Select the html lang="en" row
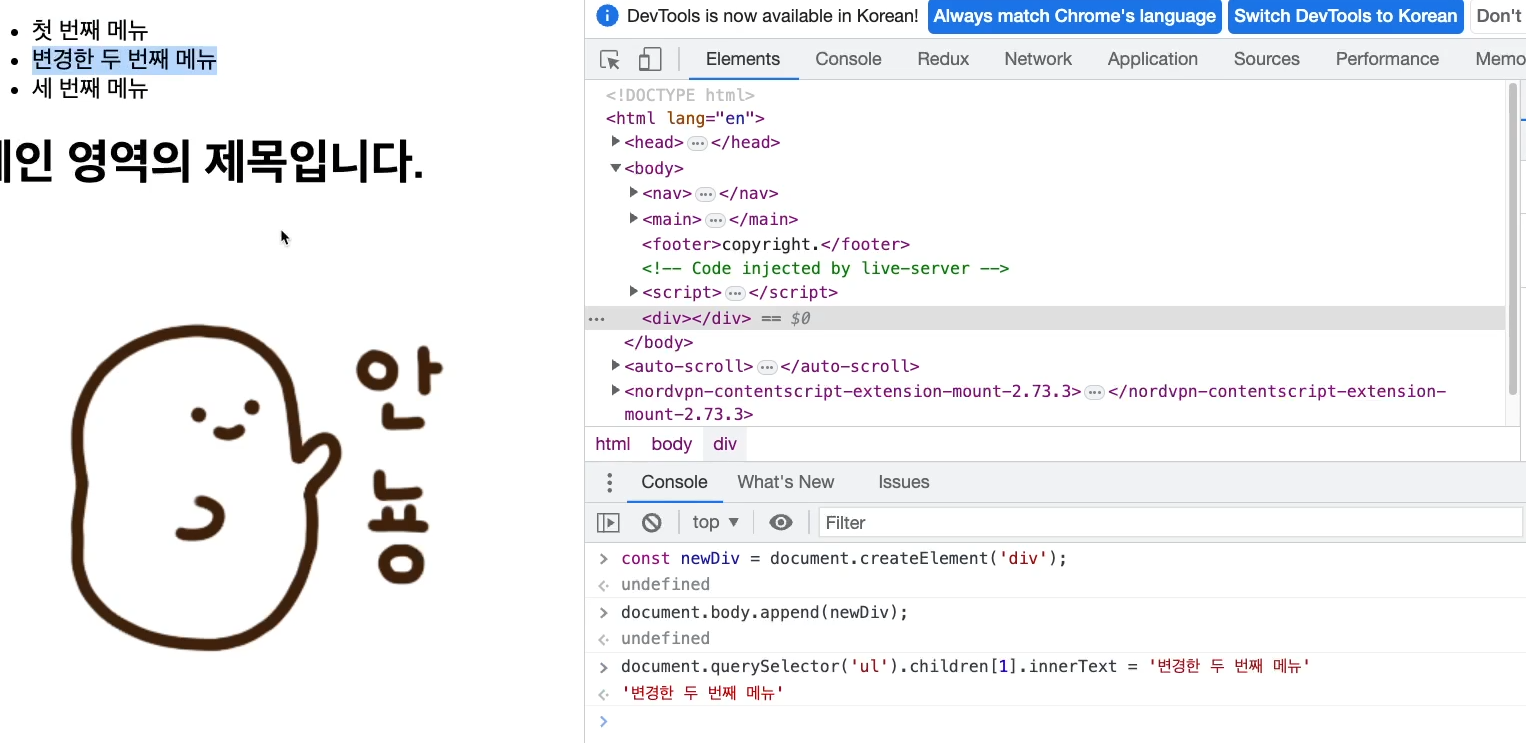This screenshot has height=743, width=1526. tap(685, 118)
